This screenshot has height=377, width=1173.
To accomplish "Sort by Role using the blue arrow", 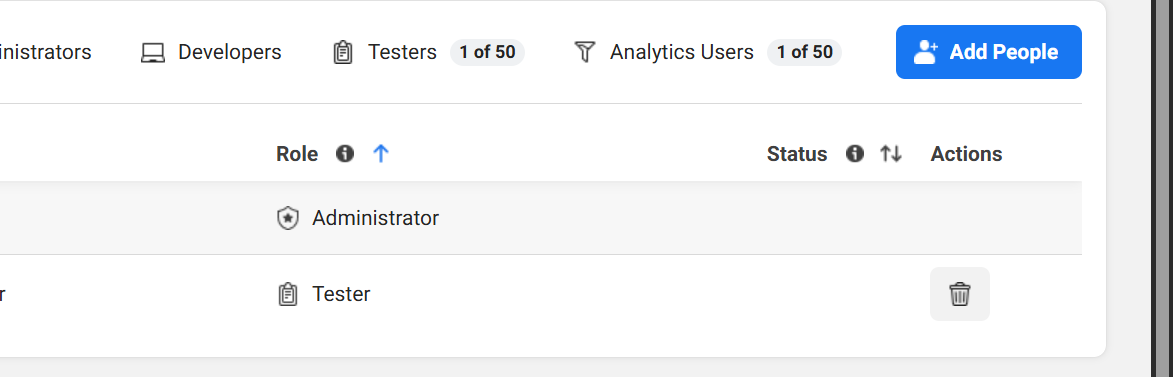I will point(381,153).
